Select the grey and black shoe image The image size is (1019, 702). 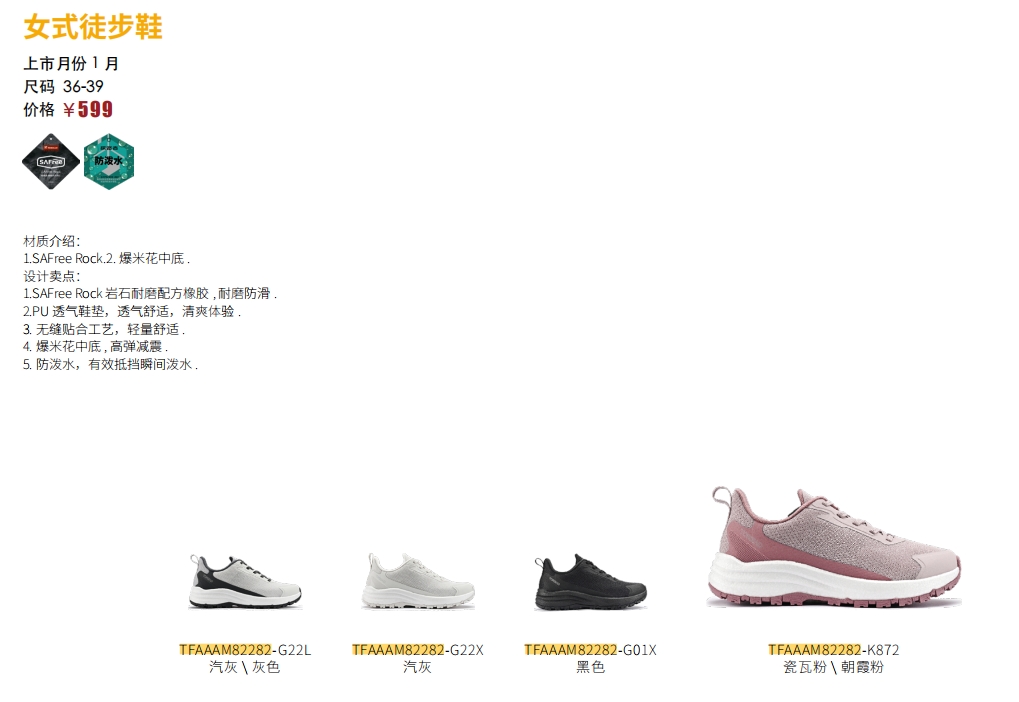click(245, 580)
